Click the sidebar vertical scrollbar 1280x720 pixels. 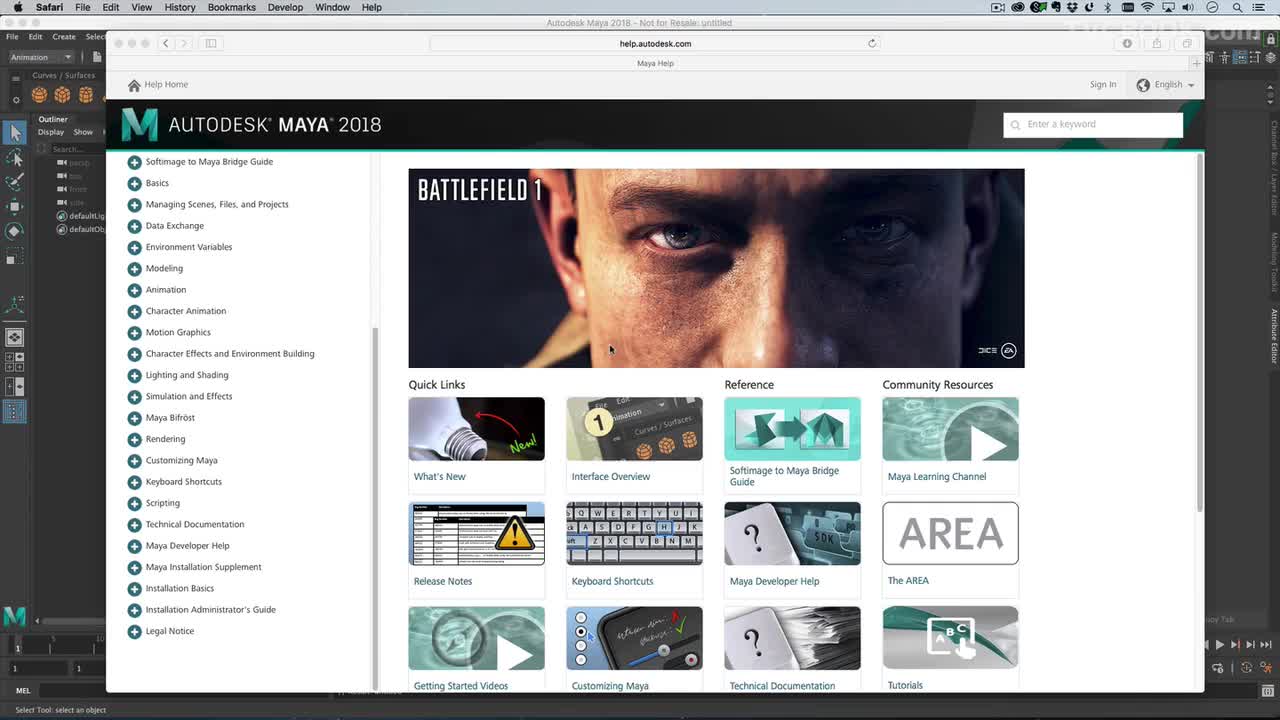tap(375, 507)
